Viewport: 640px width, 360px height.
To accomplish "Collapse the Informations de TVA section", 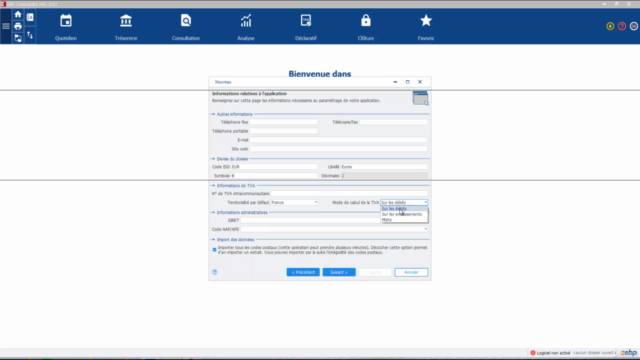I will (x=213, y=186).
